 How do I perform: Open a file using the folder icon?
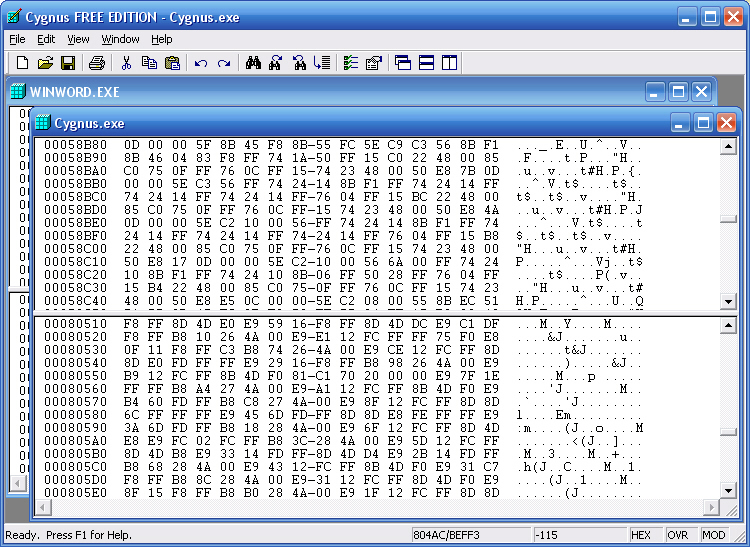(45, 63)
